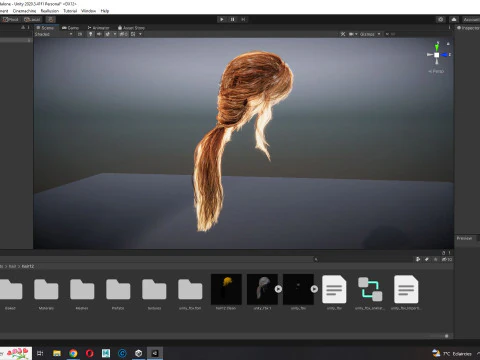
Task: Open the Shaded draw mode dropdown
Action: (53, 34)
